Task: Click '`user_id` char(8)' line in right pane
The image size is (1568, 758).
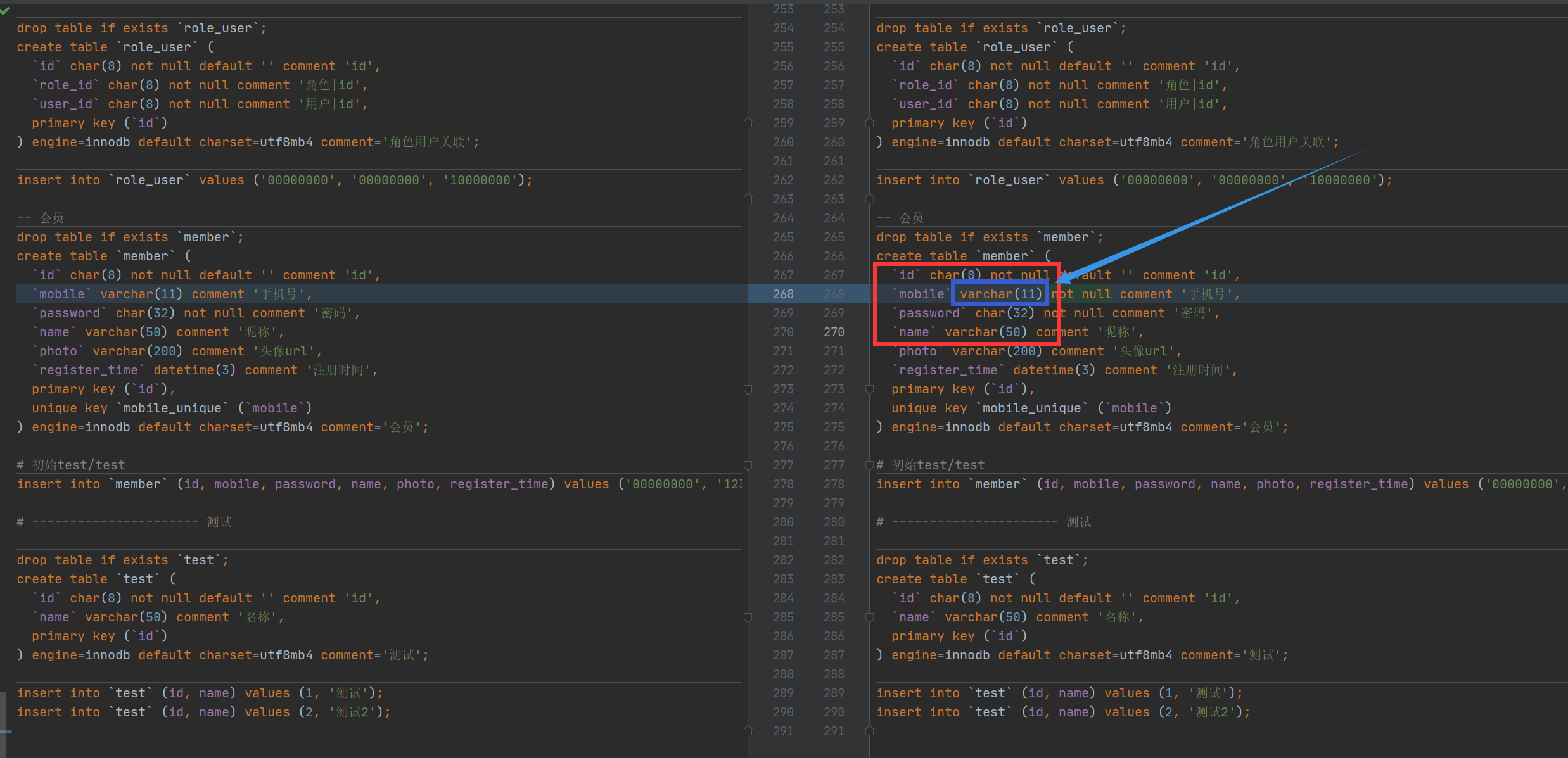Action: pos(1060,104)
